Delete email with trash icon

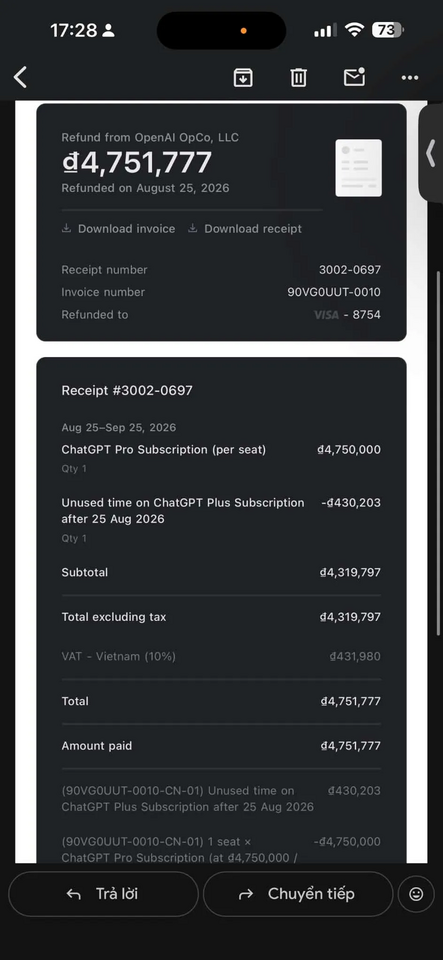coord(299,77)
